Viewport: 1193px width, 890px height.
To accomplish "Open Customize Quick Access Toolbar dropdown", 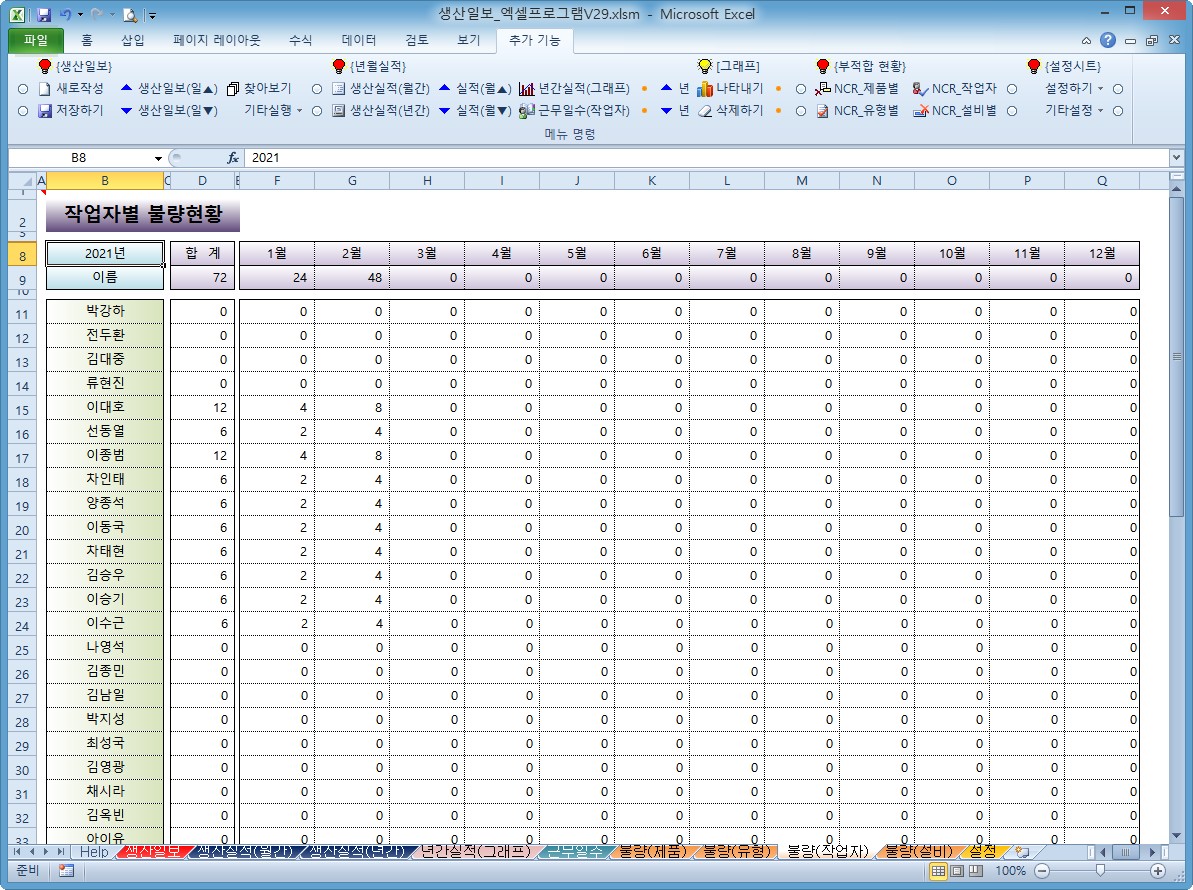I will pyautogui.click(x=152, y=15).
